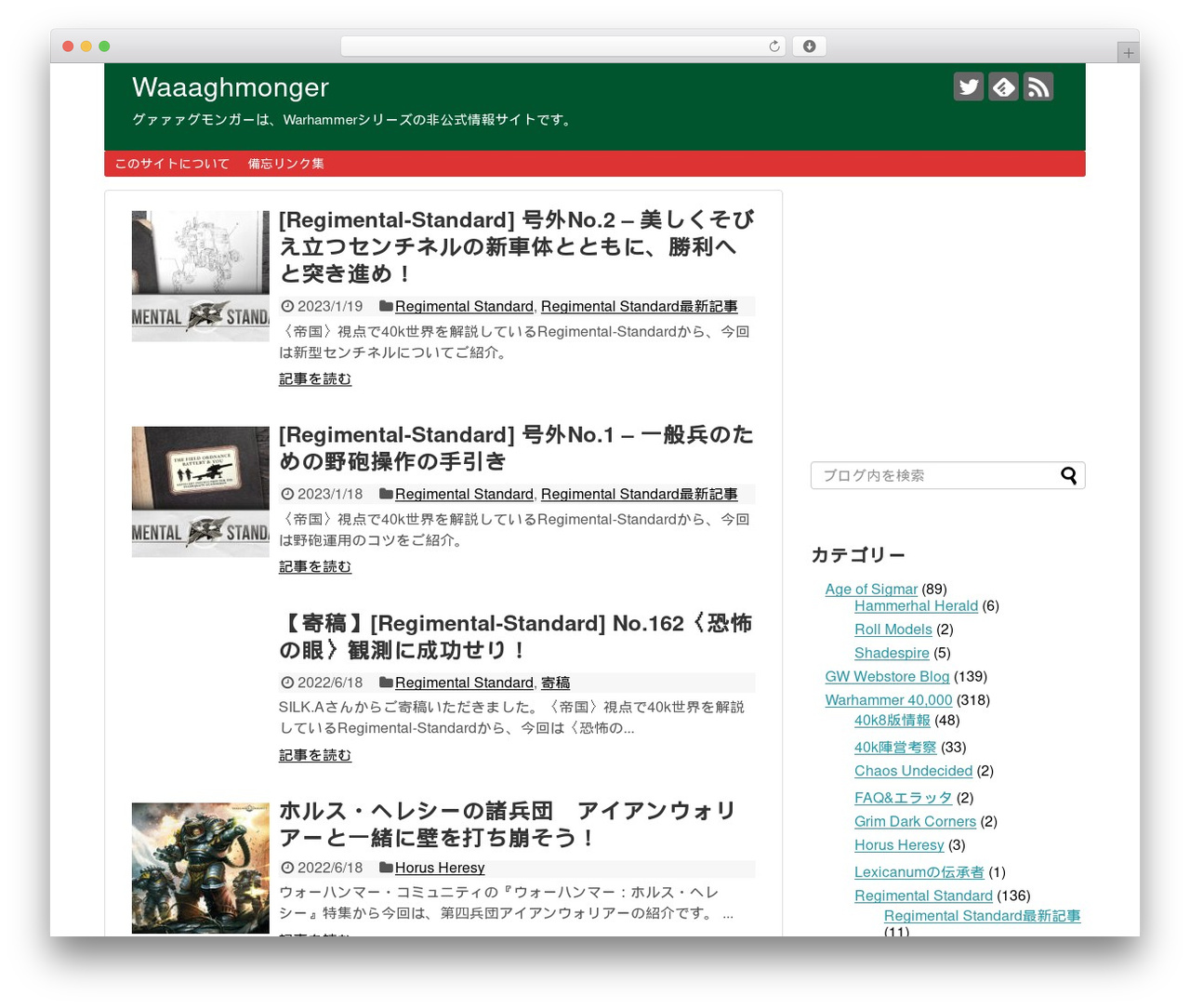Open the Twitter profile icon
The width and height of the screenshot is (1190, 1008).
969,86
